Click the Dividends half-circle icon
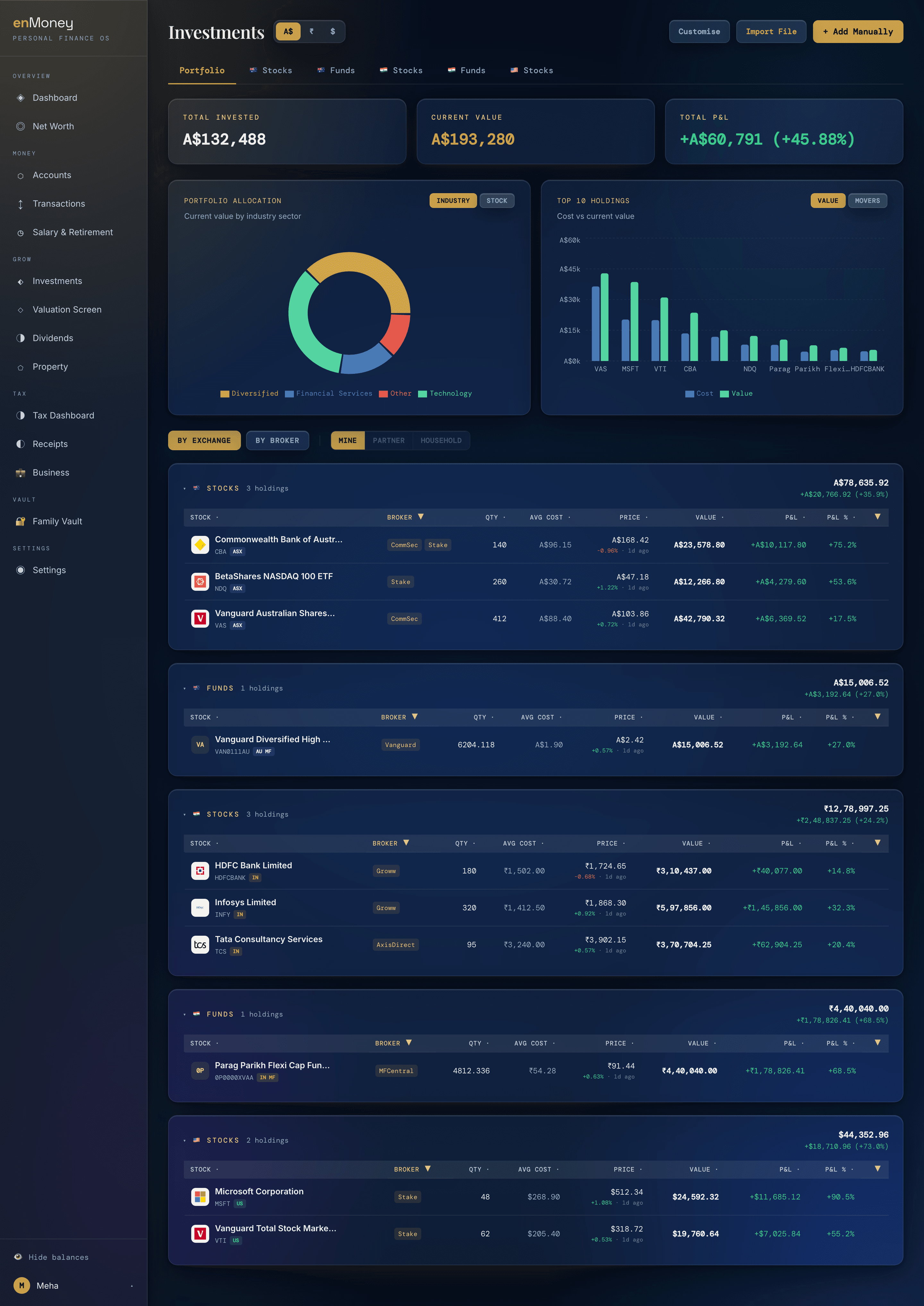The width and height of the screenshot is (924, 1306). 21,338
